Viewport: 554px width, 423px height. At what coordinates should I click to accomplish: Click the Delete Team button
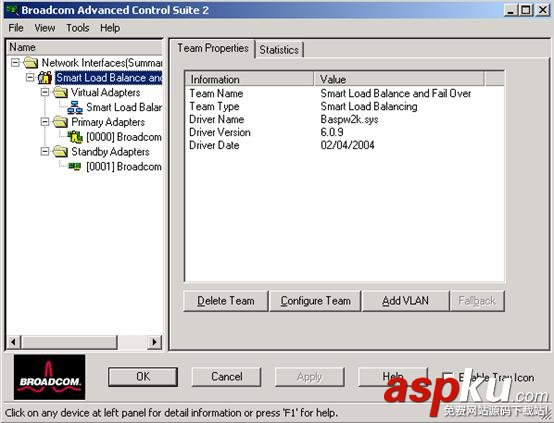tap(226, 301)
